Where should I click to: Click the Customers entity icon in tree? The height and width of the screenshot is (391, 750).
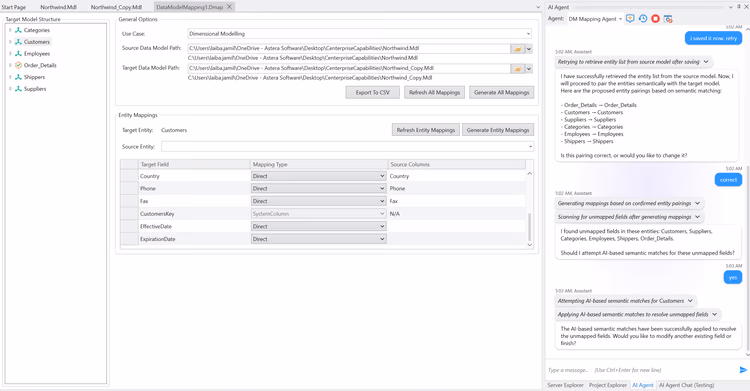pos(18,42)
